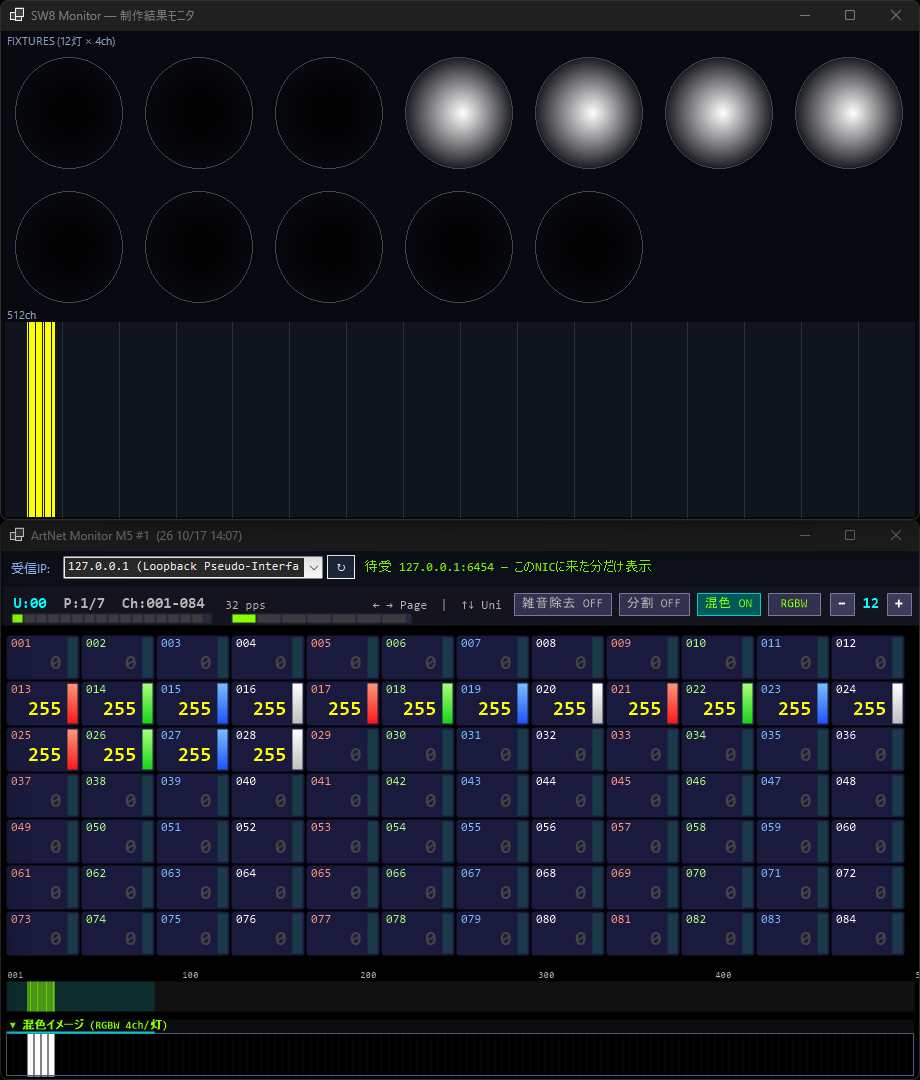The height and width of the screenshot is (1080, 920).
Task: Click the Page arrows label
Action: tap(399, 605)
